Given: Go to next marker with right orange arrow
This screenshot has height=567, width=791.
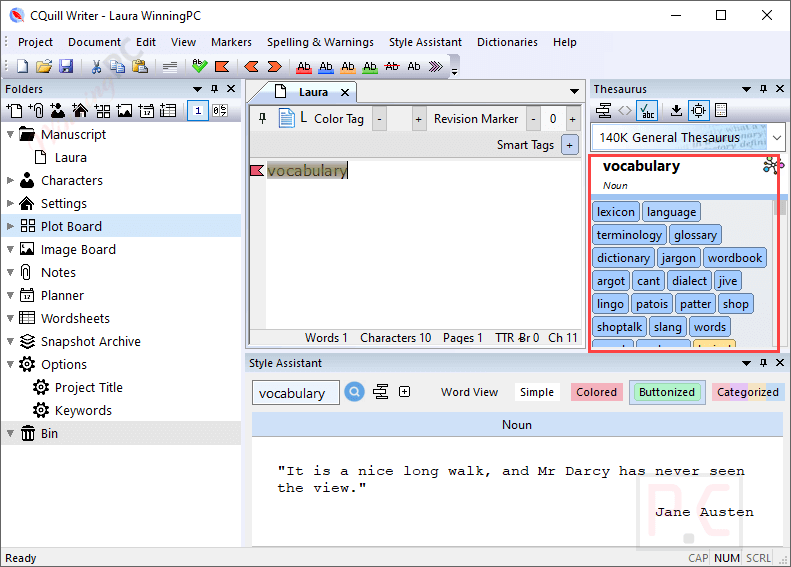Looking at the screenshot, I should 274,66.
